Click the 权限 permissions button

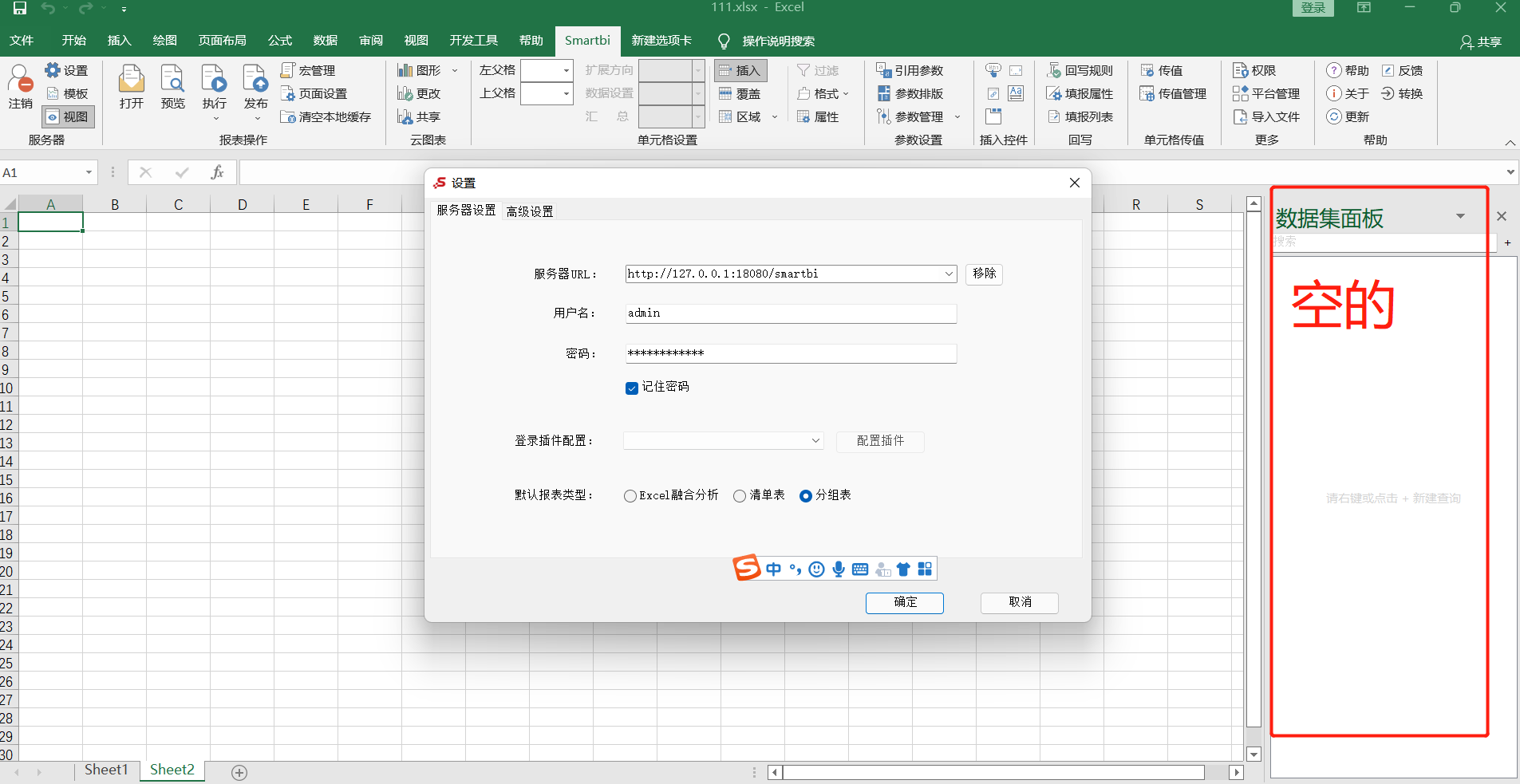coord(1254,70)
